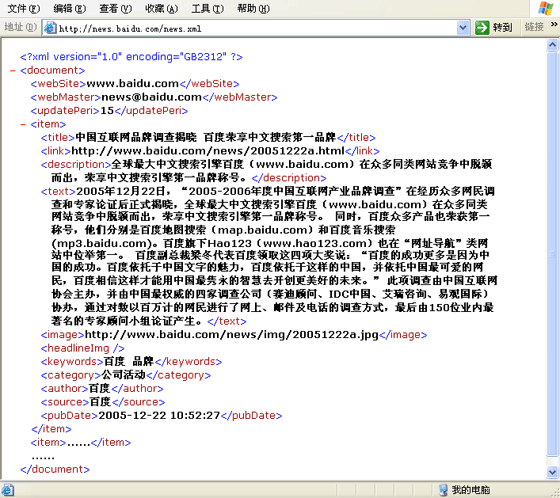Click the description opening tag
Image resolution: width=560 pixels, height=498 pixels.
point(76,165)
